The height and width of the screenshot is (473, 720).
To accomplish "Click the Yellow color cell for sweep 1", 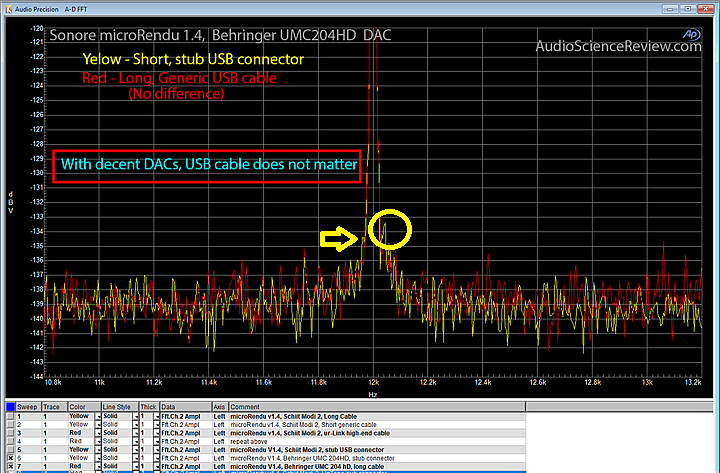I will [x=79, y=416].
